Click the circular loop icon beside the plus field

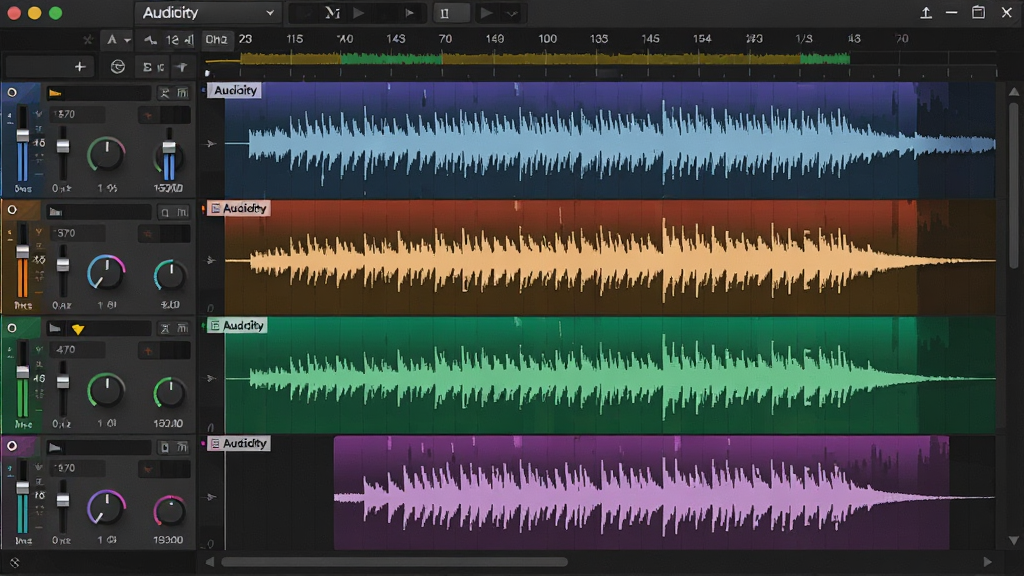tap(118, 67)
